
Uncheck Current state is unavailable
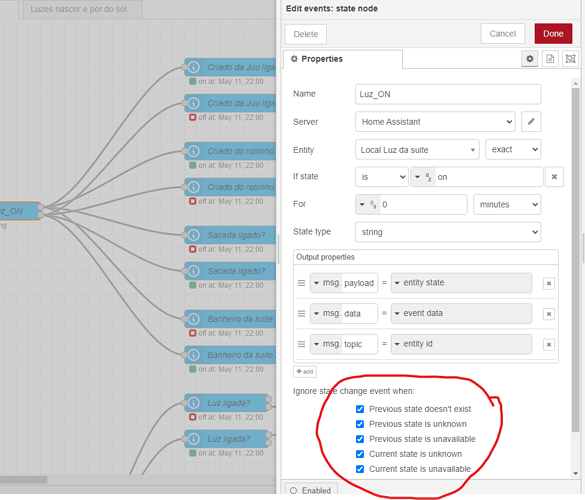pos(360,469)
